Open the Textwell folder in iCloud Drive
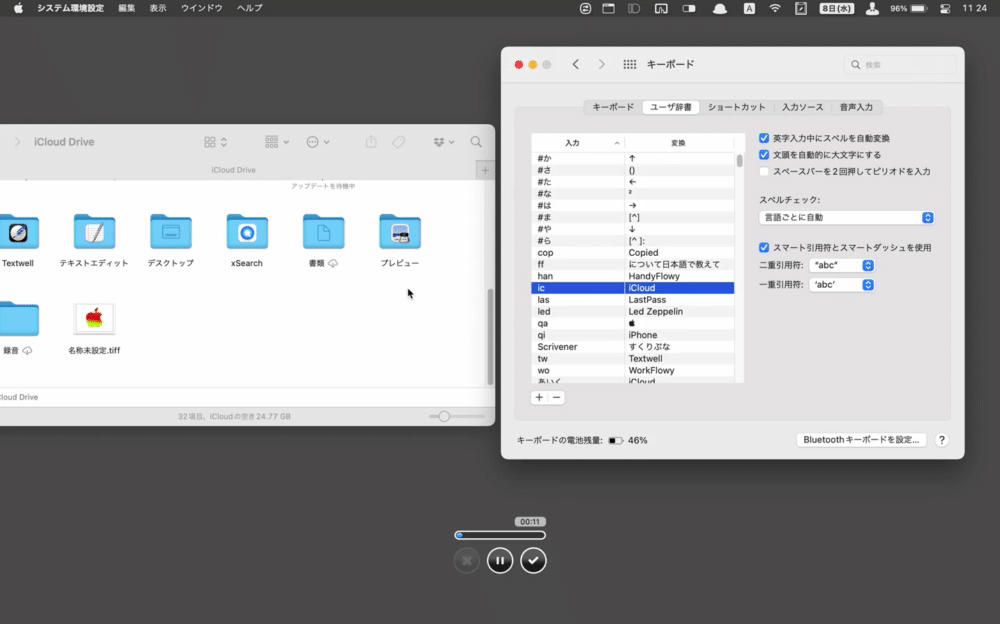The height and width of the screenshot is (624, 1000). point(18,232)
